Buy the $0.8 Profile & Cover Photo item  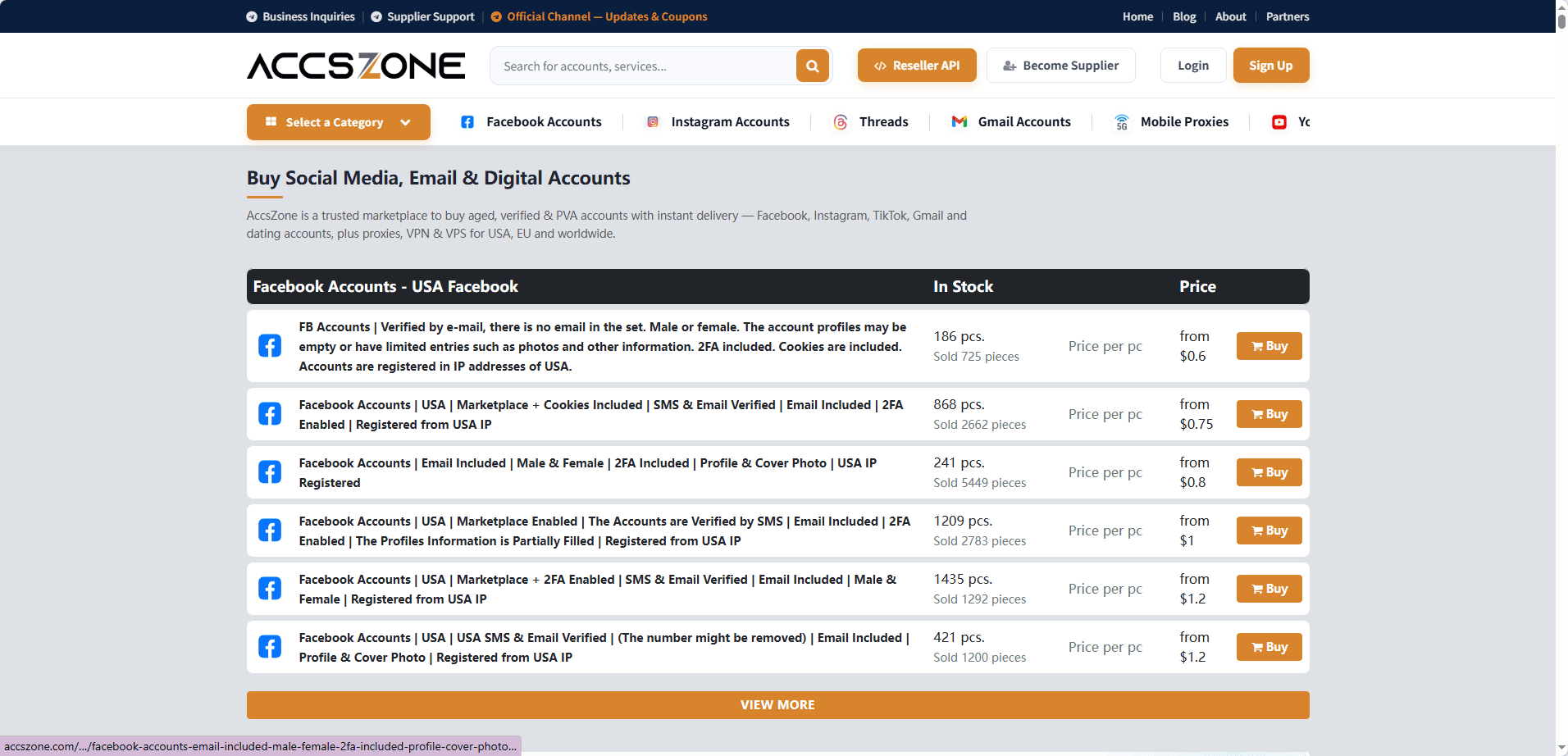point(1269,472)
